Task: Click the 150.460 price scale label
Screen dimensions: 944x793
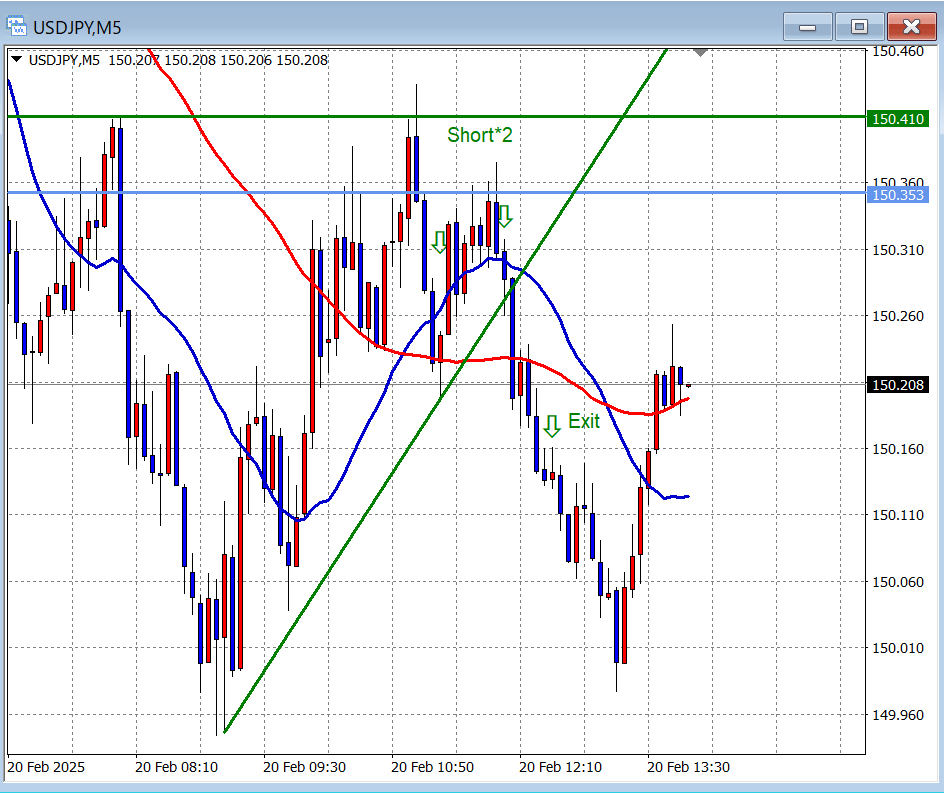Action: click(897, 50)
